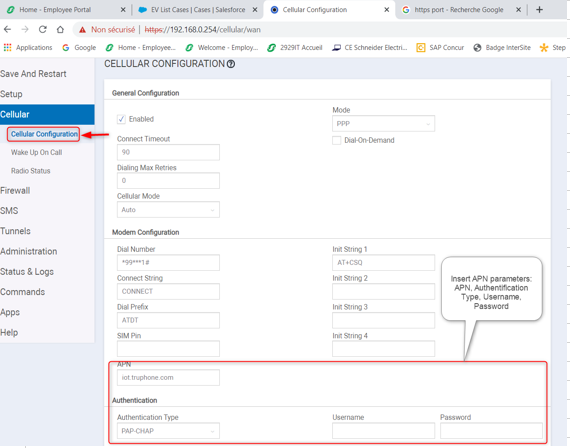570x448 pixels.
Task: Open the Wake Up On Call page
Action: 36,152
